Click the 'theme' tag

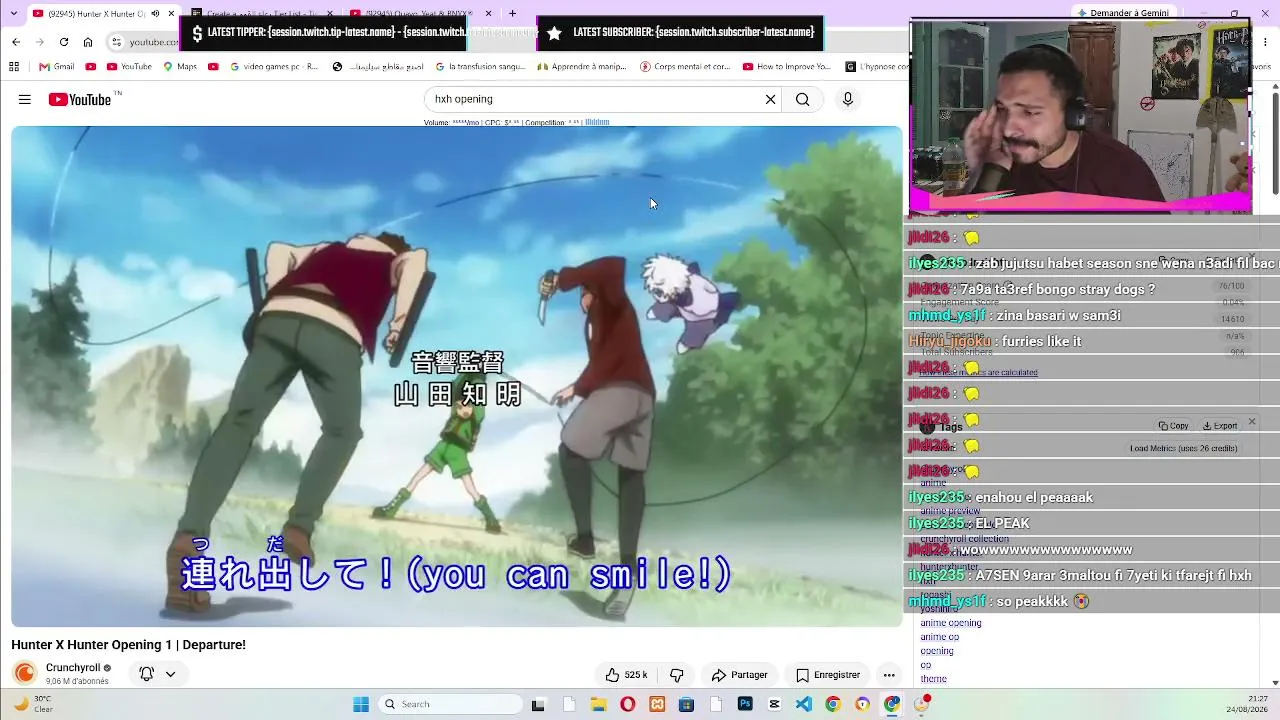click(934, 679)
